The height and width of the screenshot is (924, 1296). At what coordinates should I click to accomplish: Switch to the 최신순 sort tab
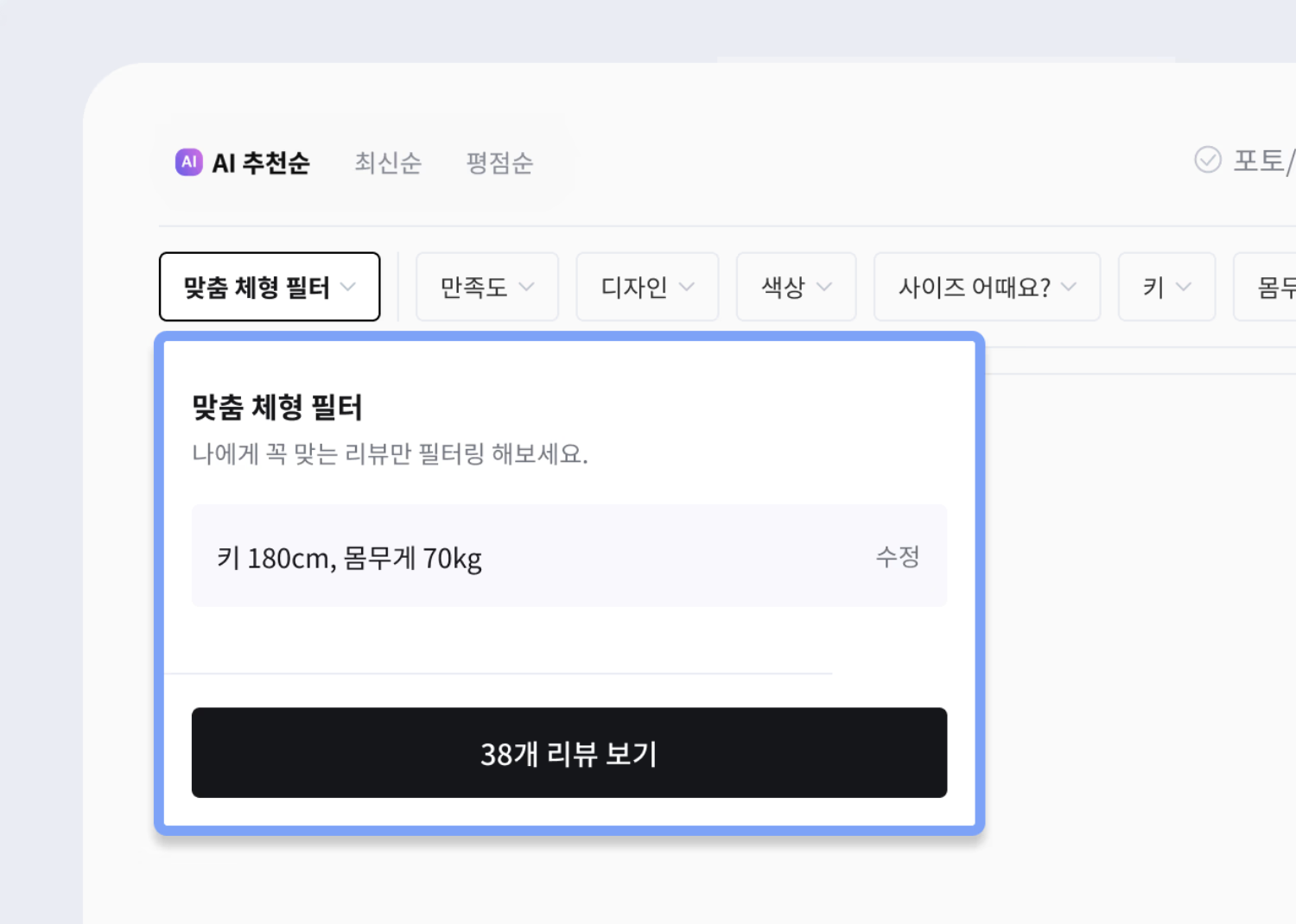388,162
